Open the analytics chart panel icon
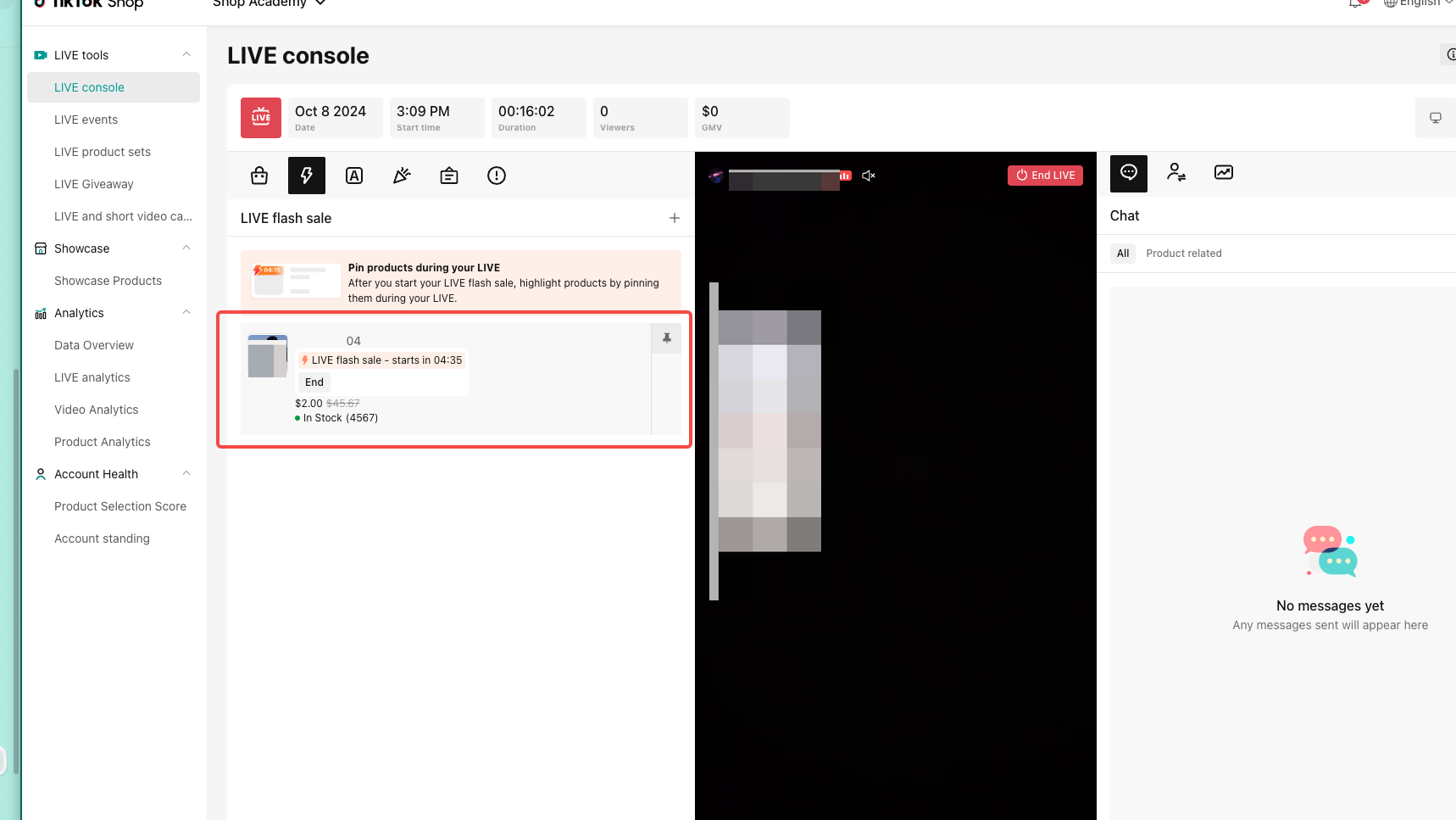The image size is (1456, 820). 1224,173
